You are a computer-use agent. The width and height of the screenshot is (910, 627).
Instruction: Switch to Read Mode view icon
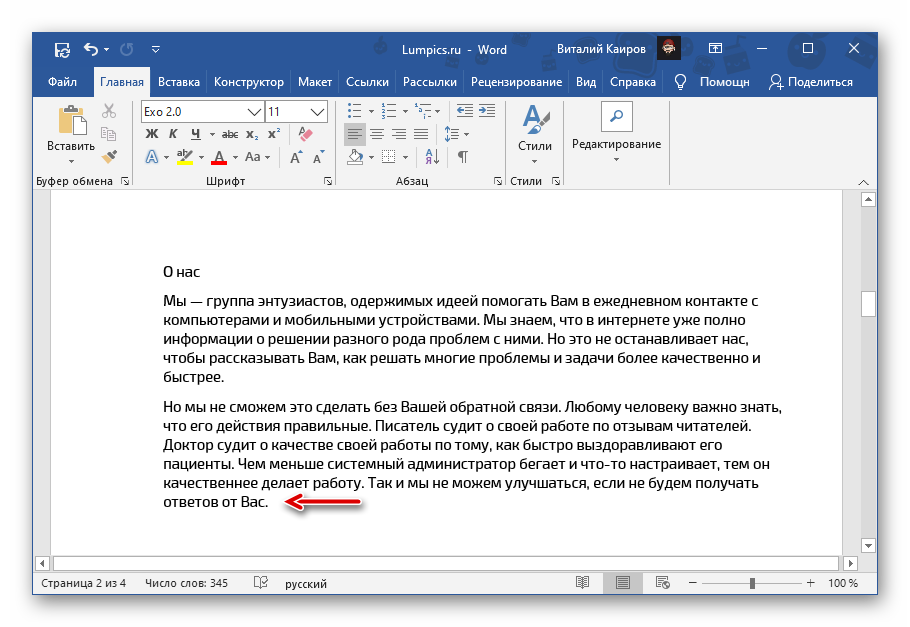(582, 582)
